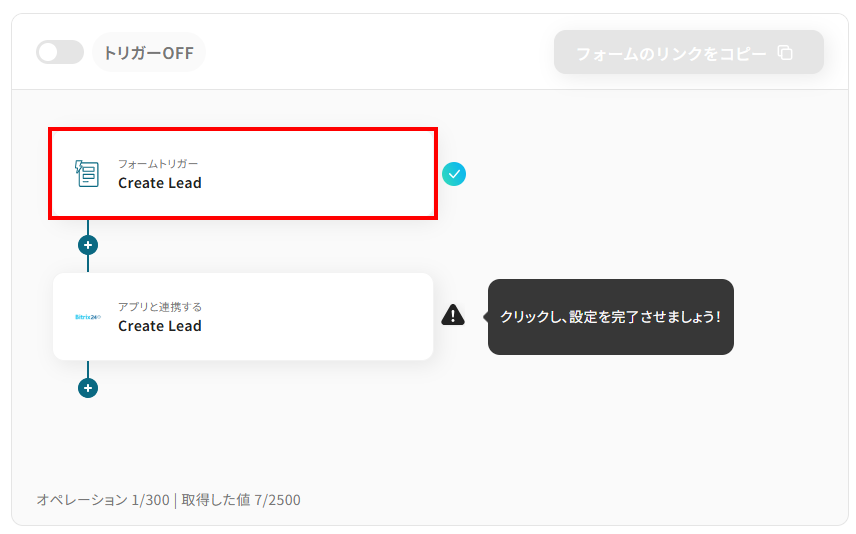This screenshot has height=534, width=856.
Task: Click the 取得した値 7/2500 counter text
Action: tap(241, 500)
